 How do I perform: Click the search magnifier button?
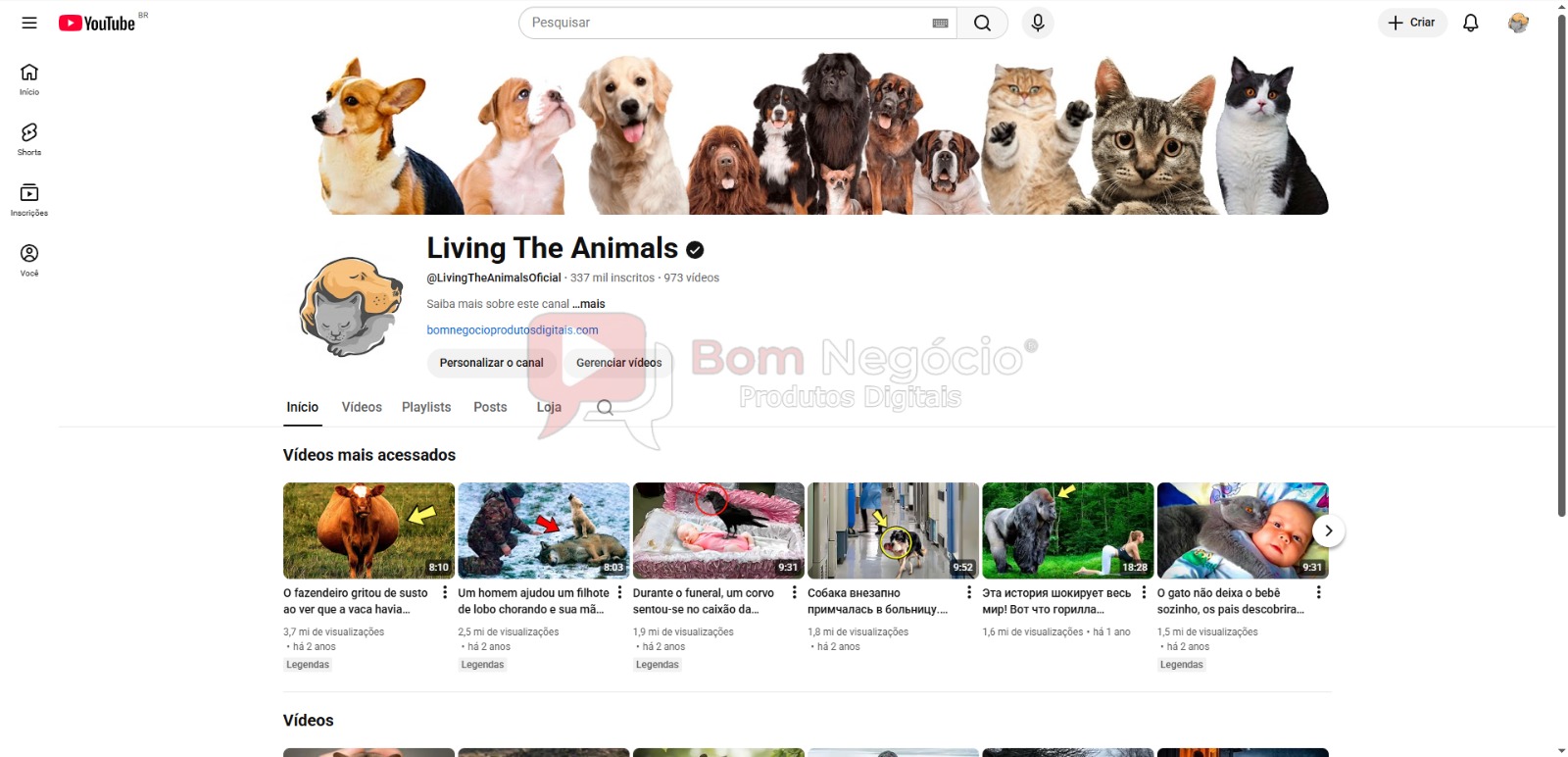(x=982, y=23)
